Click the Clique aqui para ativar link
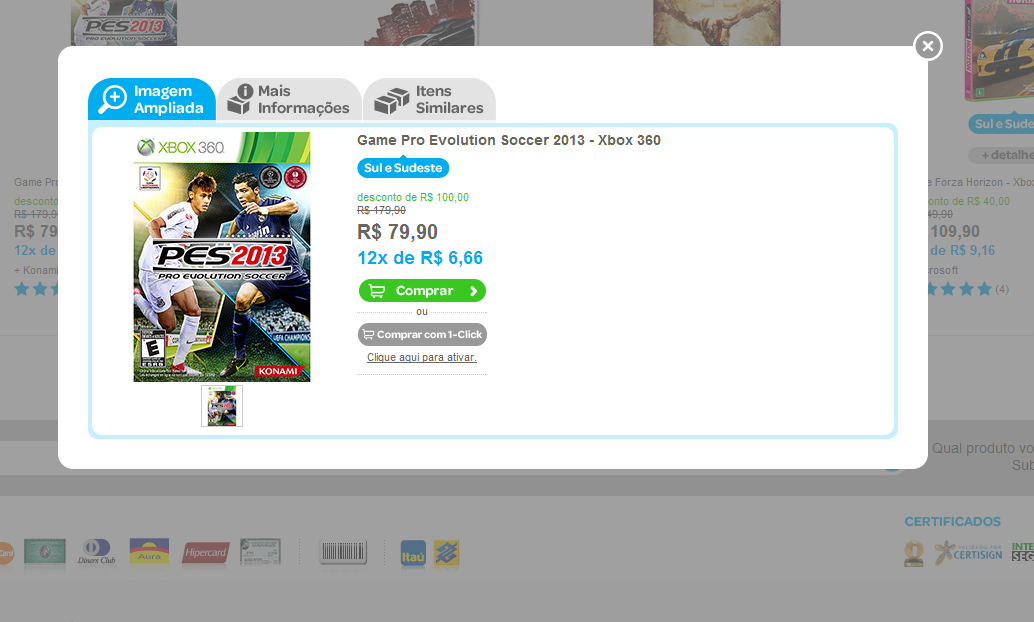1034x622 pixels. click(x=422, y=358)
